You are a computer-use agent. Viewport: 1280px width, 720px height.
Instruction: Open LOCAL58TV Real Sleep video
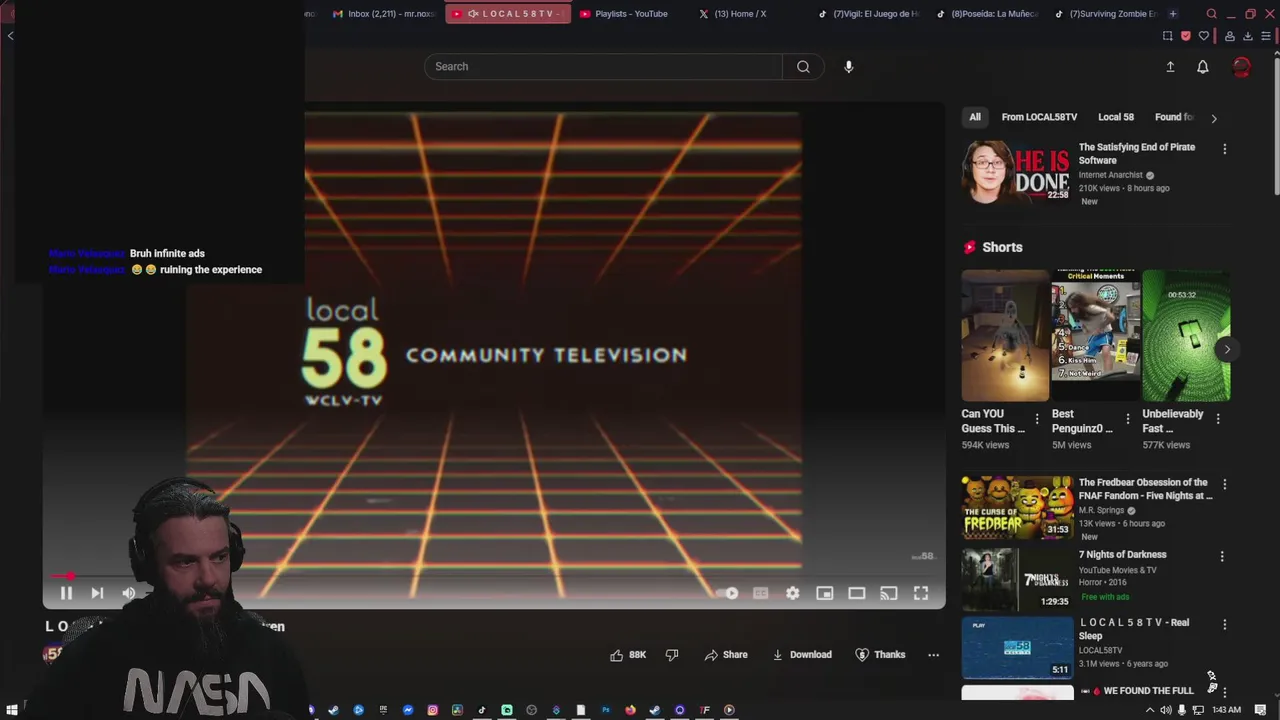click(x=1017, y=647)
